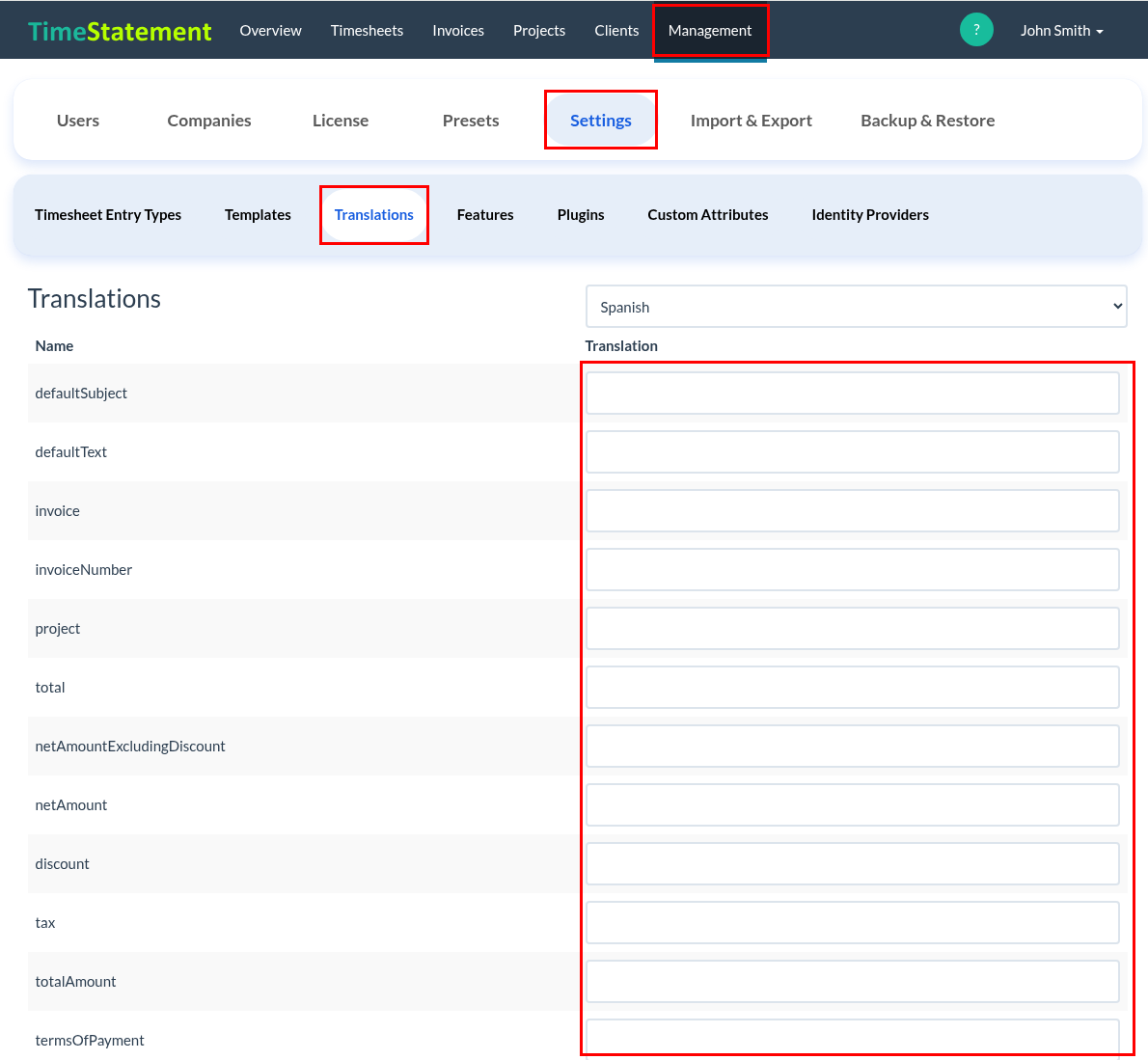Click the totalAmount row label

point(75,981)
